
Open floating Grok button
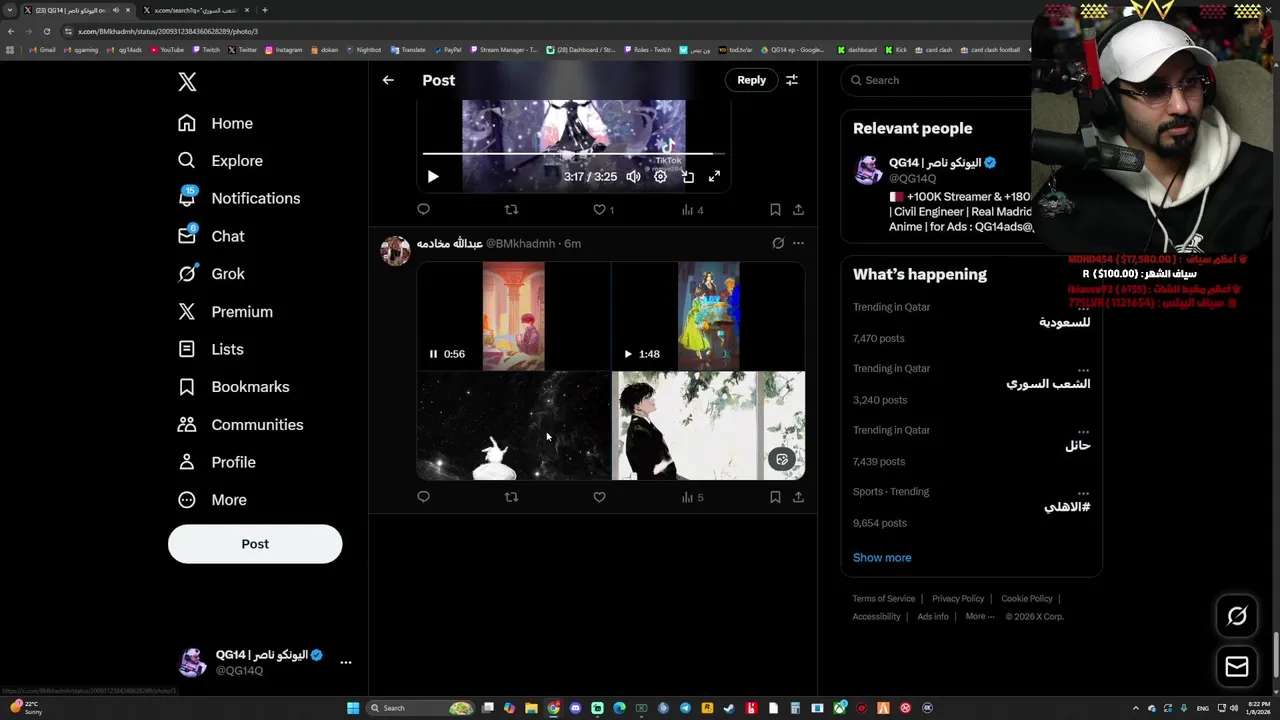pyautogui.click(x=1237, y=616)
